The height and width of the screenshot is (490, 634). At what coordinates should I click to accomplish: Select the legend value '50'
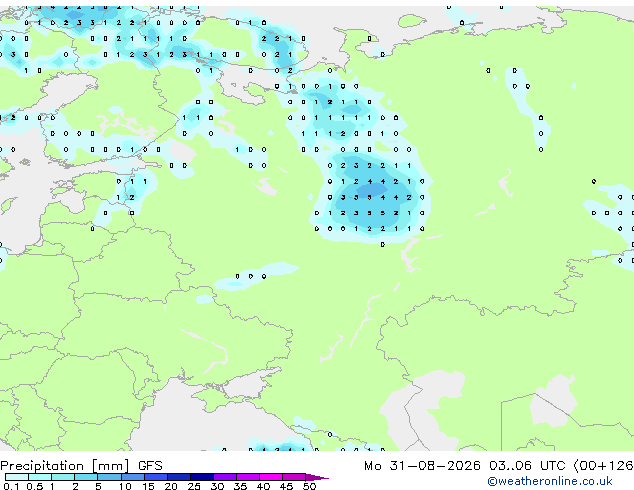(x=309, y=486)
